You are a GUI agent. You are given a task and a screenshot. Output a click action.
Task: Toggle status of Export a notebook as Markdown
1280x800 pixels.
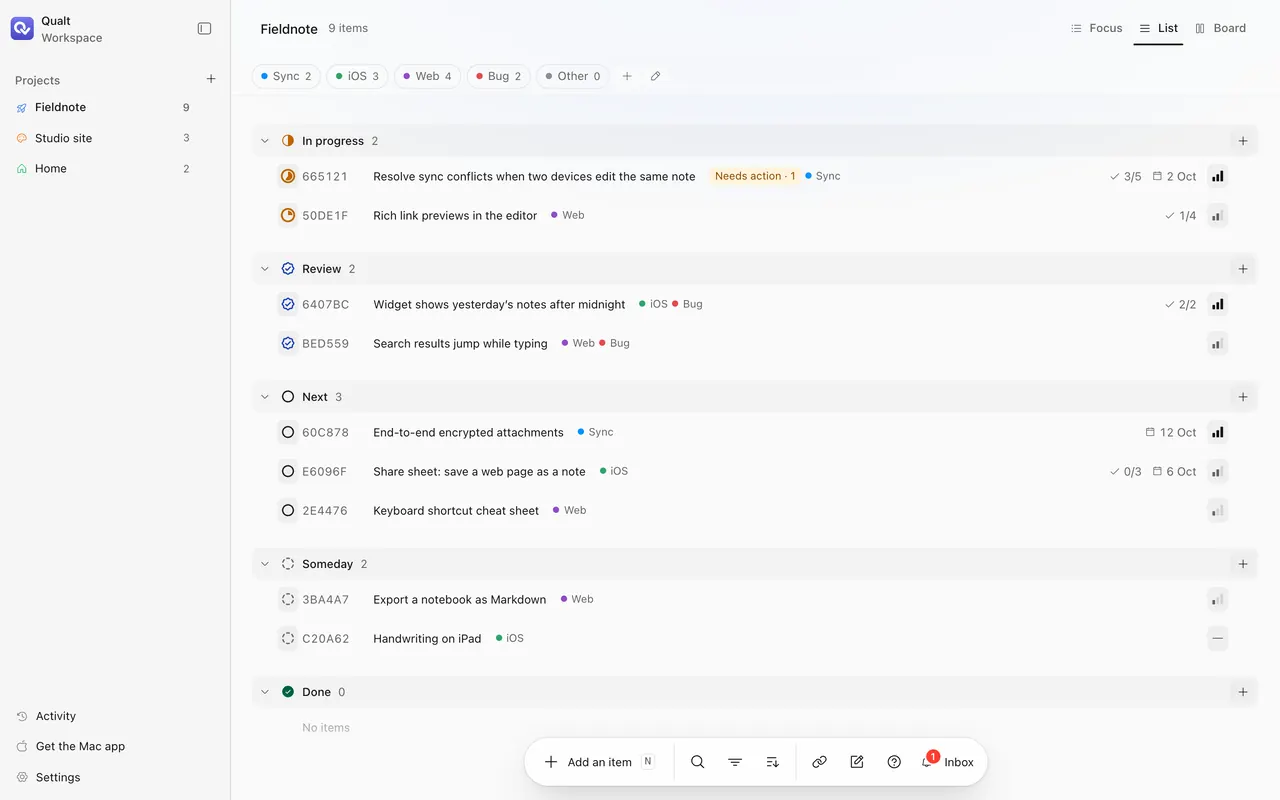click(x=288, y=599)
